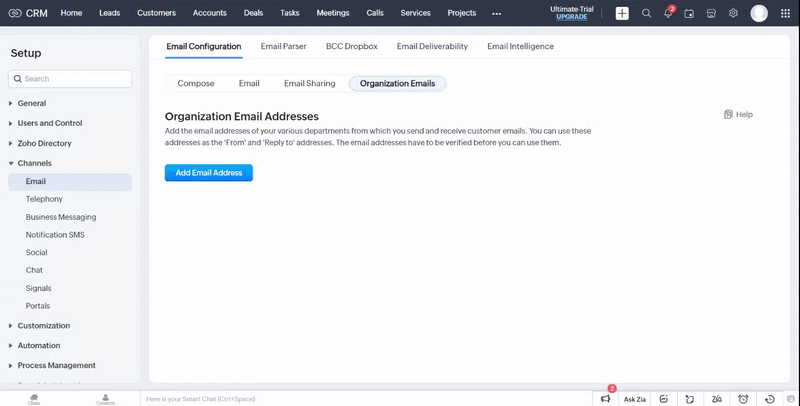Click the Help document icon
The height and width of the screenshot is (406, 800).
click(x=728, y=114)
